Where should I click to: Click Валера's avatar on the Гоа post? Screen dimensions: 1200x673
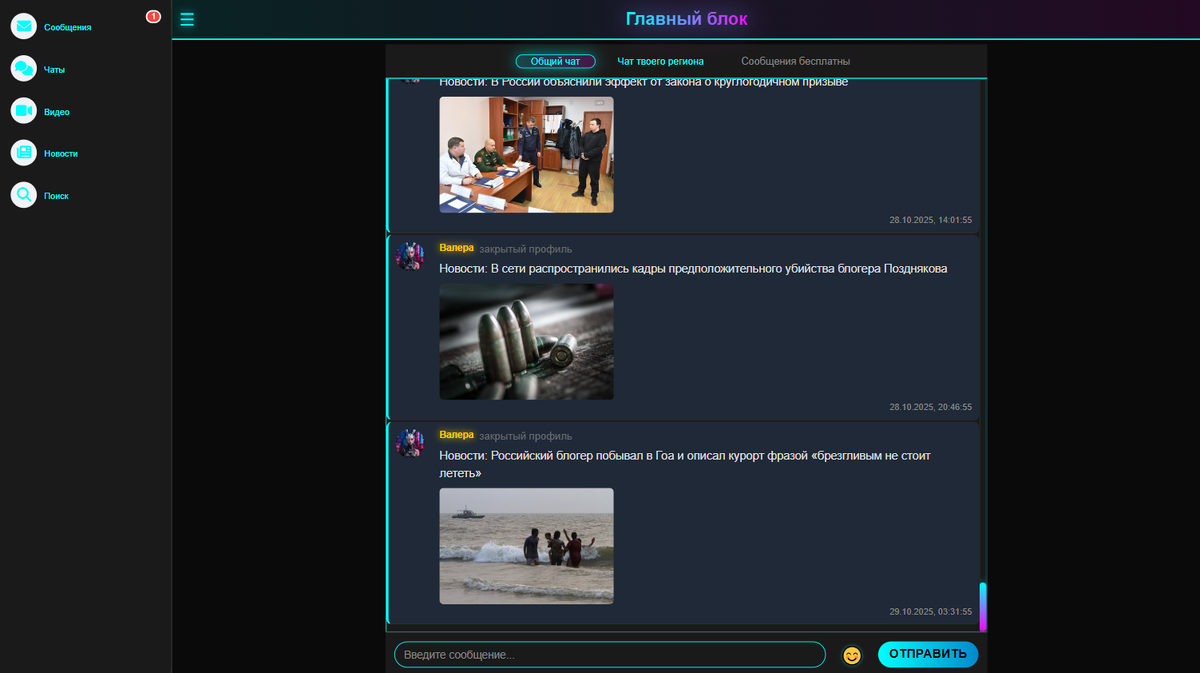pos(410,443)
